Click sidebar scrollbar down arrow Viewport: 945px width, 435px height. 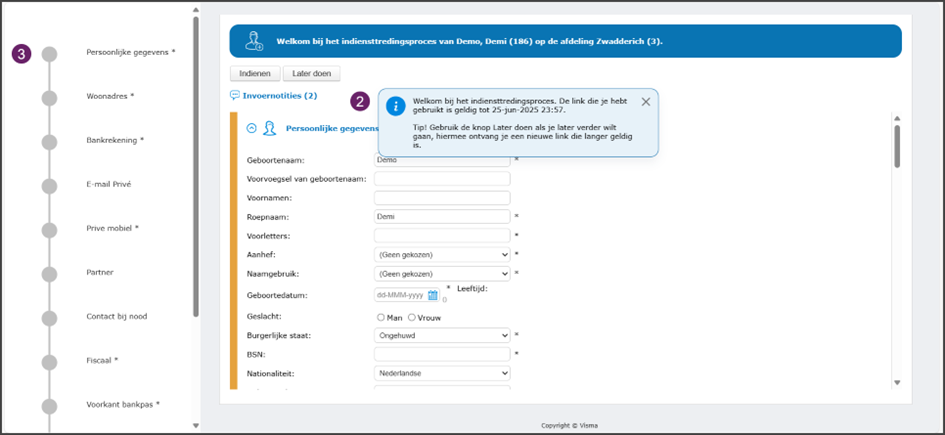pyautogui.click(x=195, y=425)
